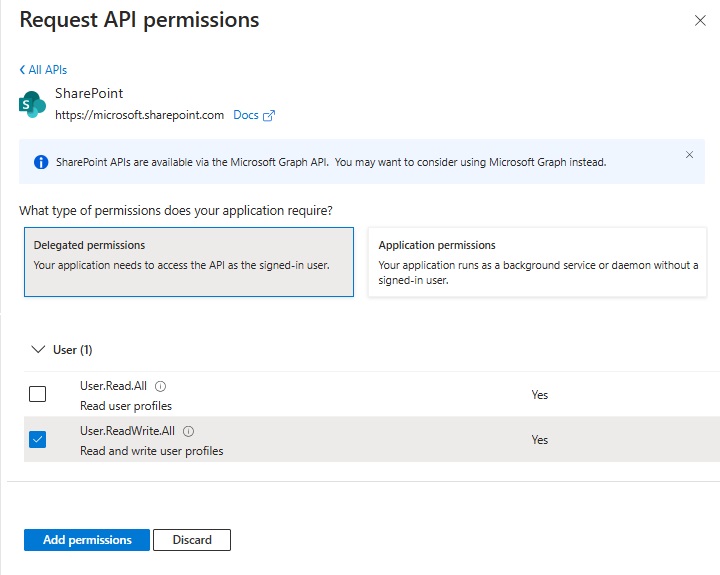Close the Request API permissions panel

[700, 21]
